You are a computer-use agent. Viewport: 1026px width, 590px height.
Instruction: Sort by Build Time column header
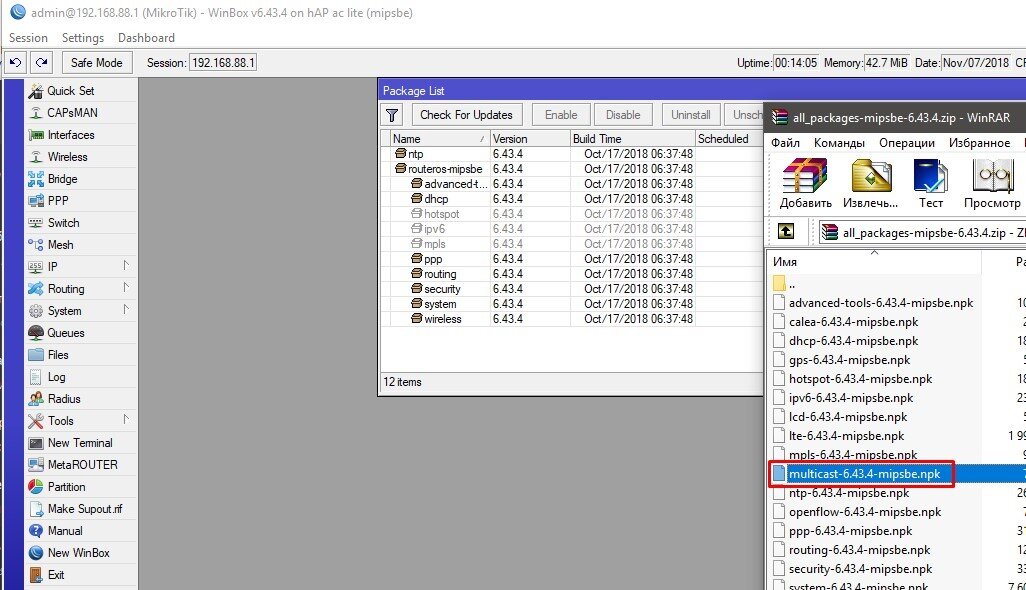[632, 139]
